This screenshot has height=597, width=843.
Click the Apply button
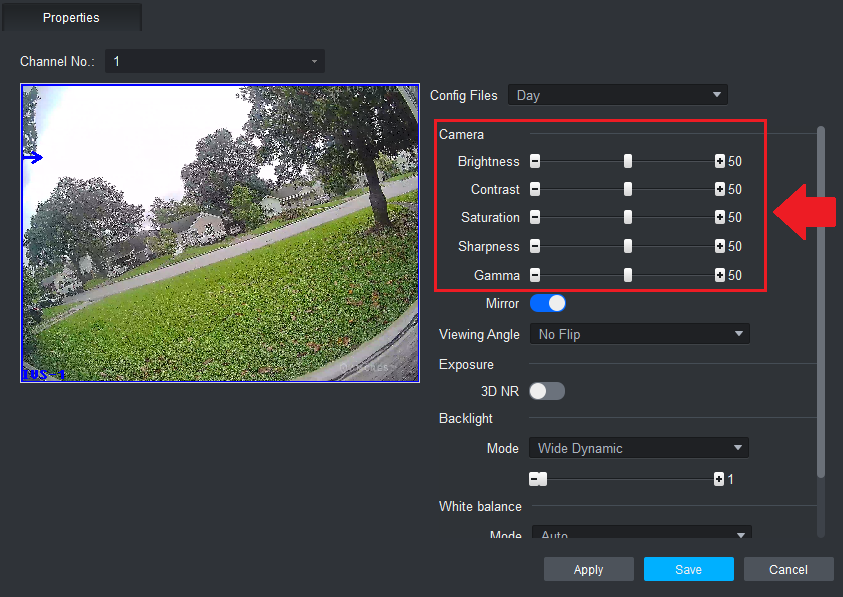click(x=588, y=569)
